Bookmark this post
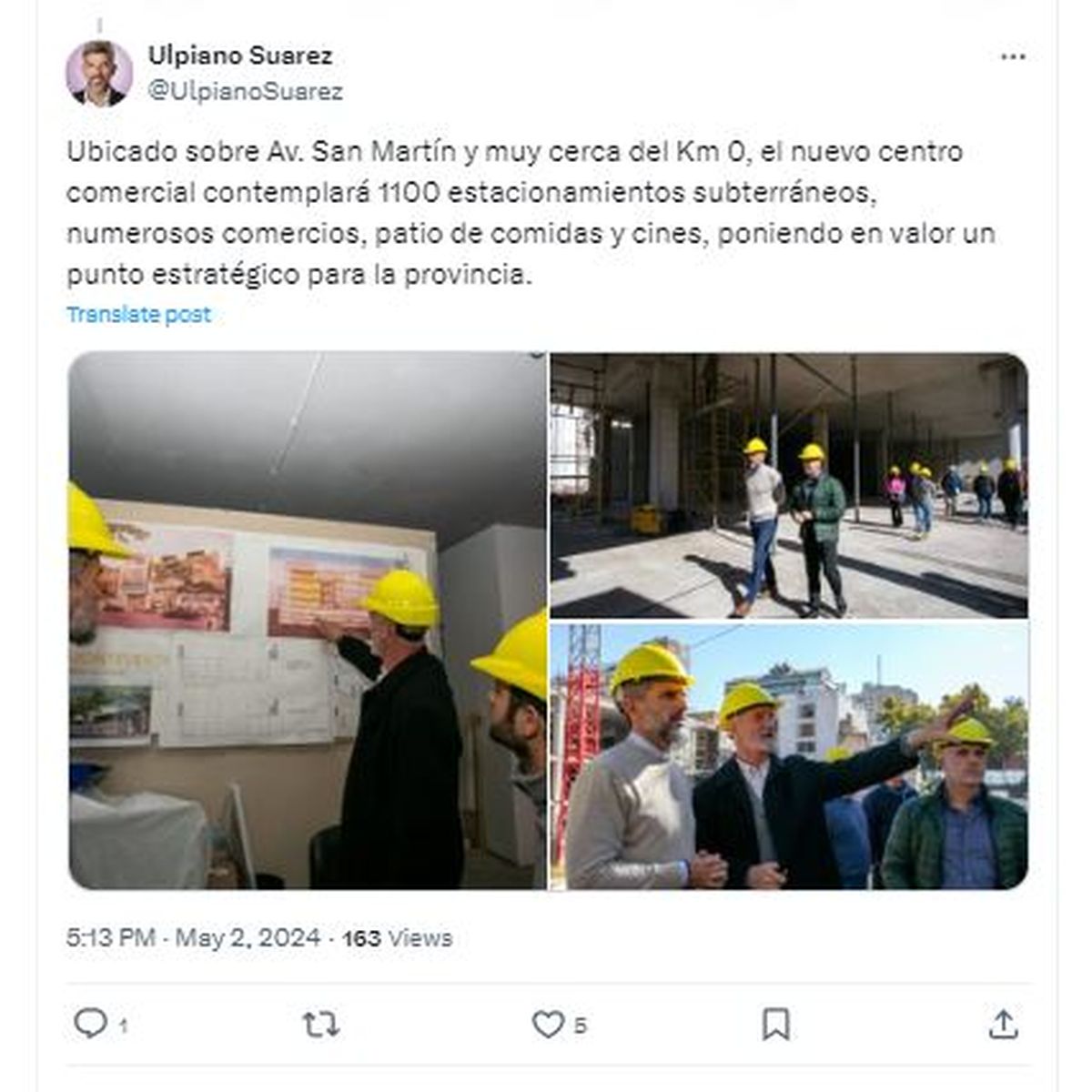Viewport: 1092px width, 1092px height. tap(775, 1025)
